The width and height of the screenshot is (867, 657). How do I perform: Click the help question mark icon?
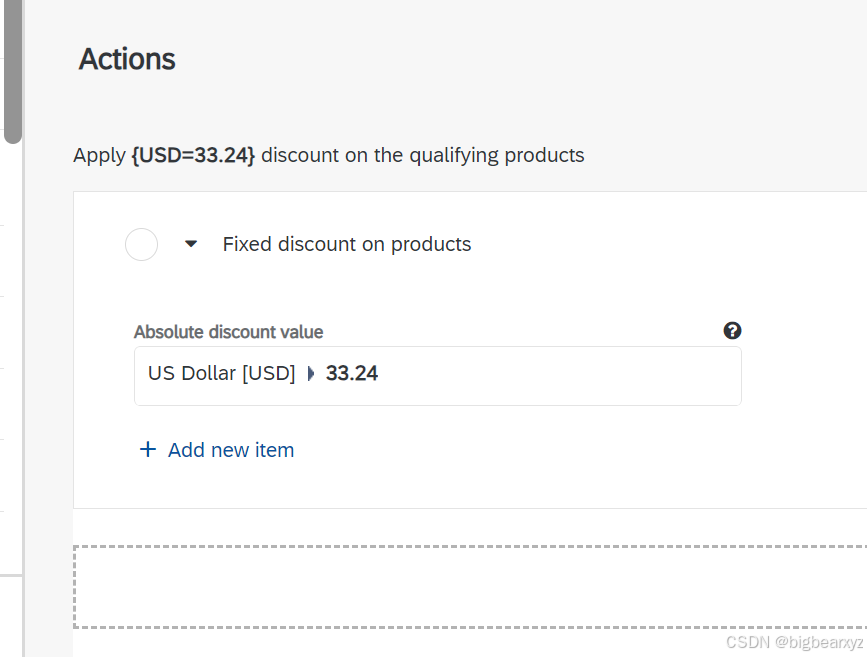(x=732, y=331)
